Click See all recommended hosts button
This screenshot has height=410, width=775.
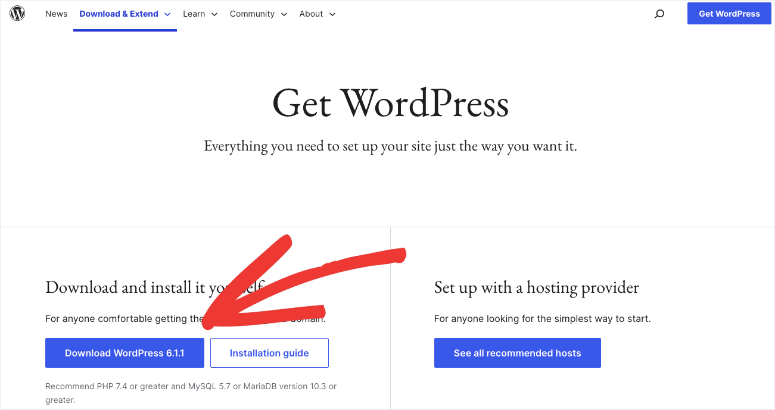(x=517, y=353)
